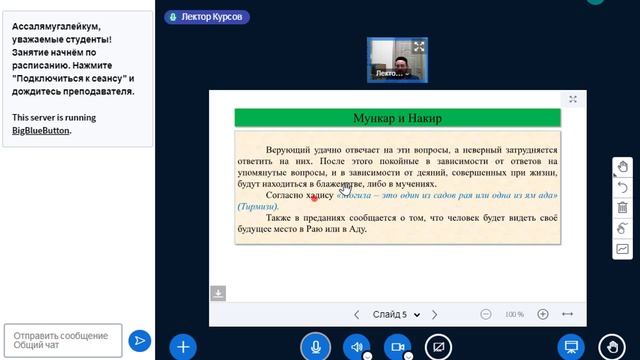Click the 100 % zoom reset label
Viewport: 640px width, 360px height.
tap(514, 314)
